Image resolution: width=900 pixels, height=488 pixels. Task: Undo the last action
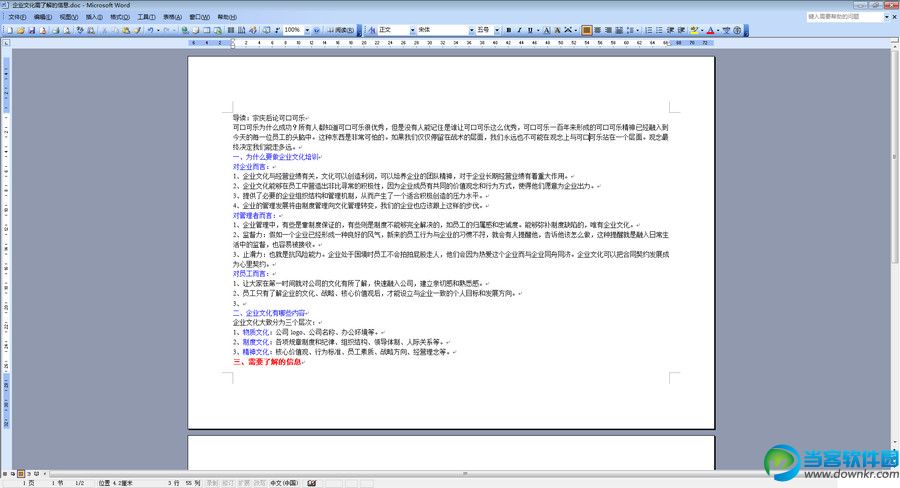(150, 30)
